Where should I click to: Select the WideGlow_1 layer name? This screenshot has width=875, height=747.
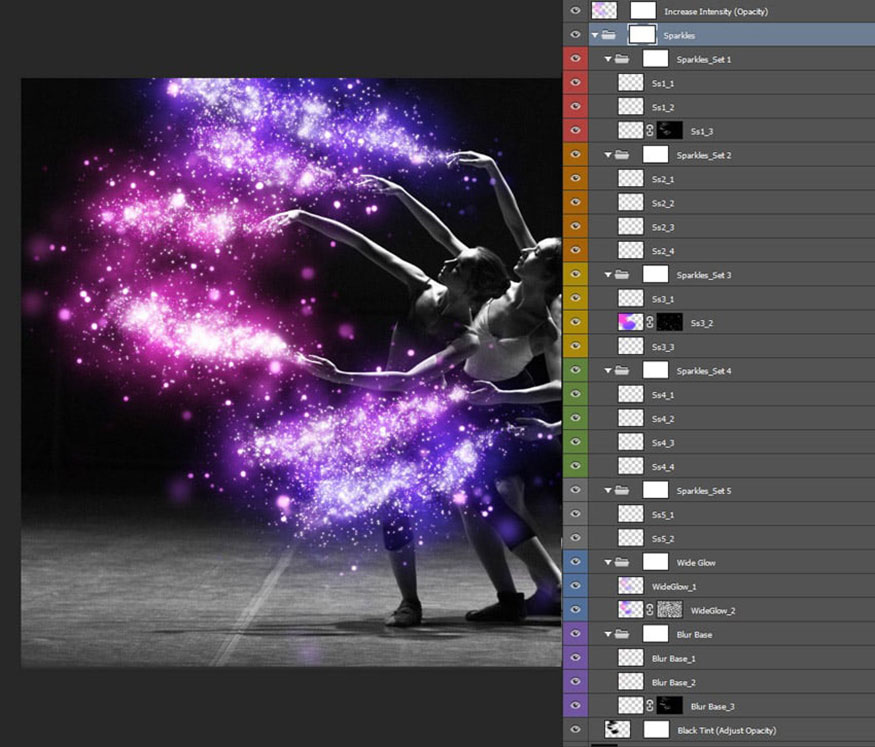(x=674, y=587)
